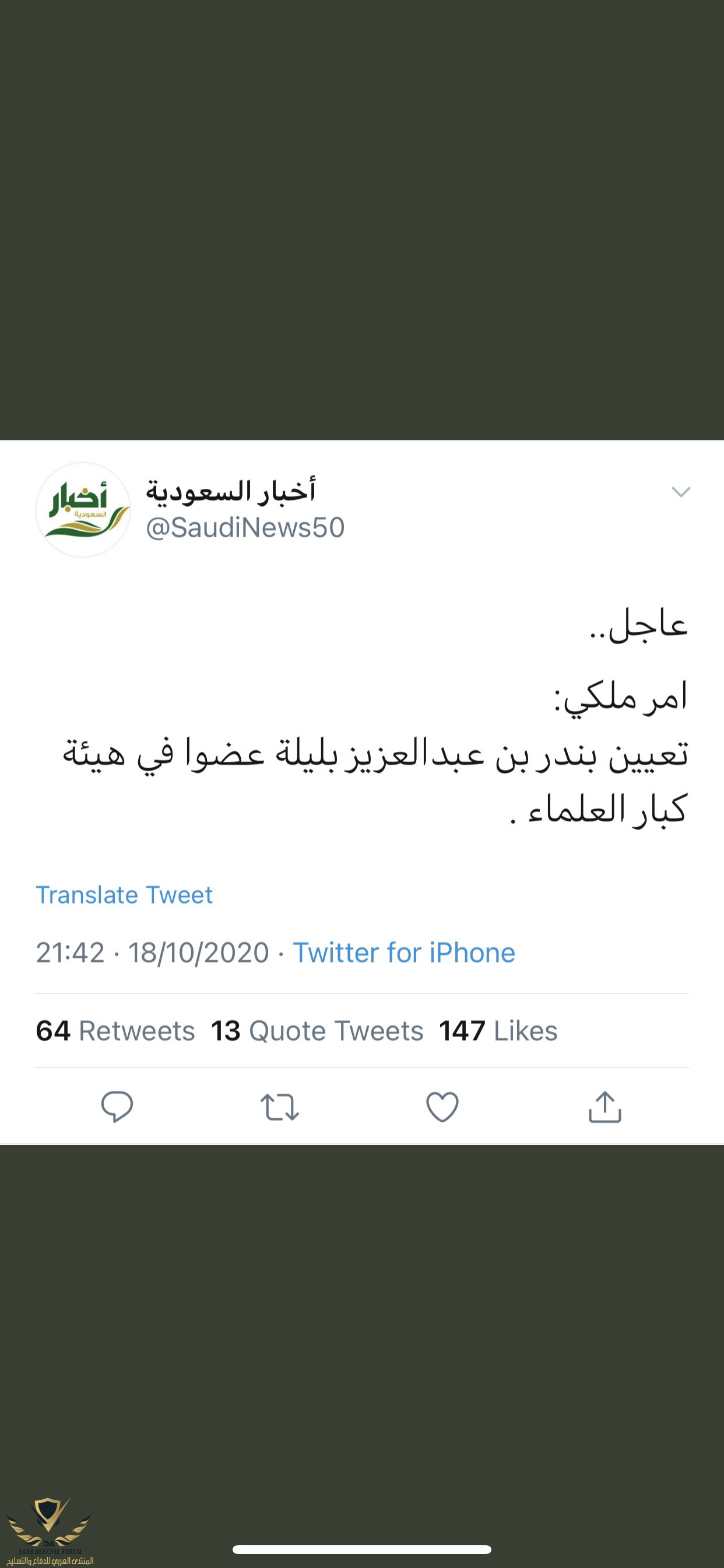Open the share icon for this tweet
The width and height of the screenshot is (724, 1568).
(x=604, y=1106)
